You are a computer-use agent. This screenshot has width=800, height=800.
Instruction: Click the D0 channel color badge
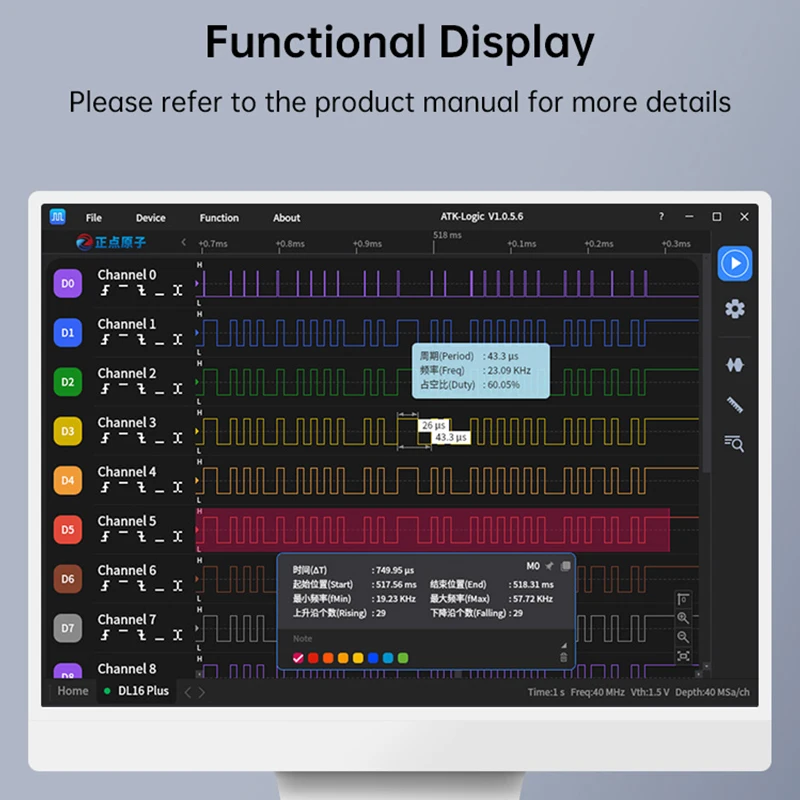tap(68, 283)
